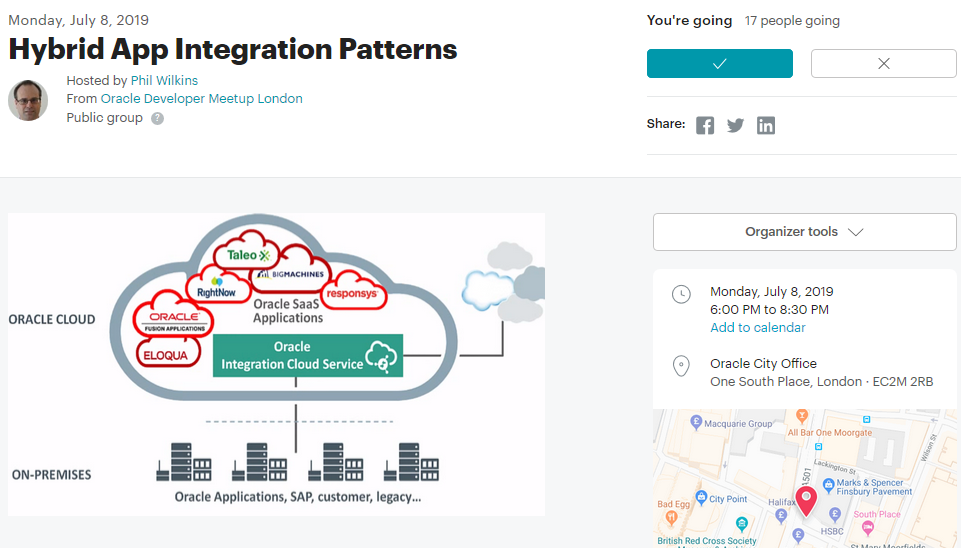Click the location marker icon beside address
This screenshot has width=961, height=548.
tap(681, 365)
